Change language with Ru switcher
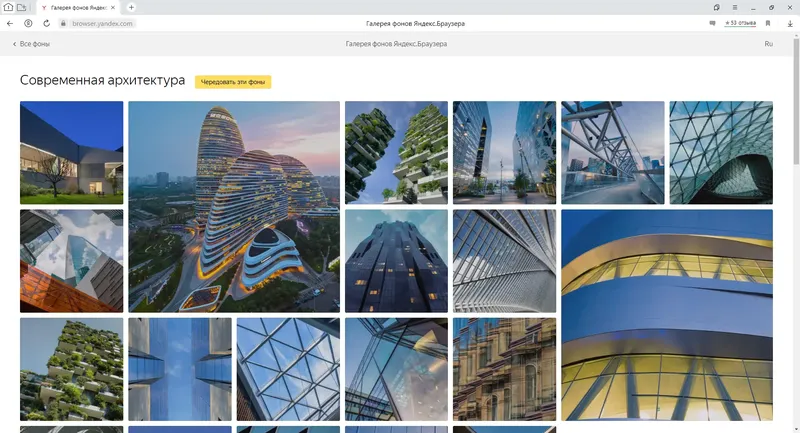800x433 pixels. tap(768, 44)
